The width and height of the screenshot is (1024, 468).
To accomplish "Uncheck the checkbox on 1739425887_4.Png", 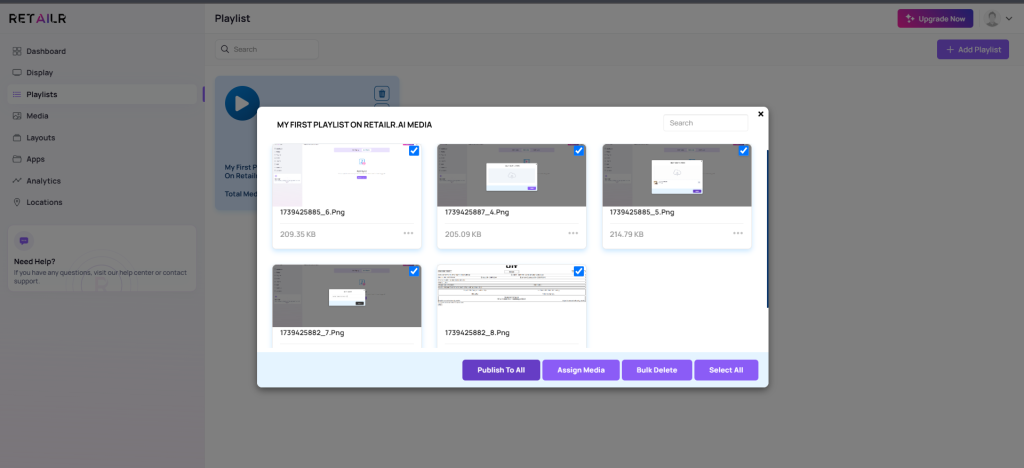I will 578,151.
